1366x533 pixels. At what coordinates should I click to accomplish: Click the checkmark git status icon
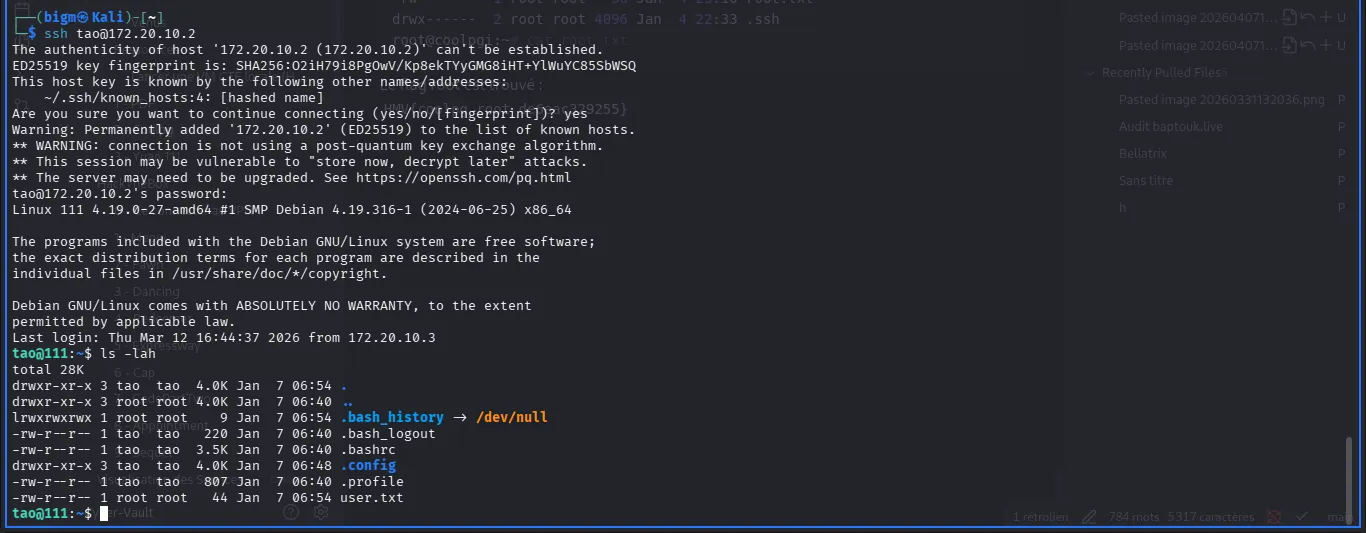point(1301,517)
